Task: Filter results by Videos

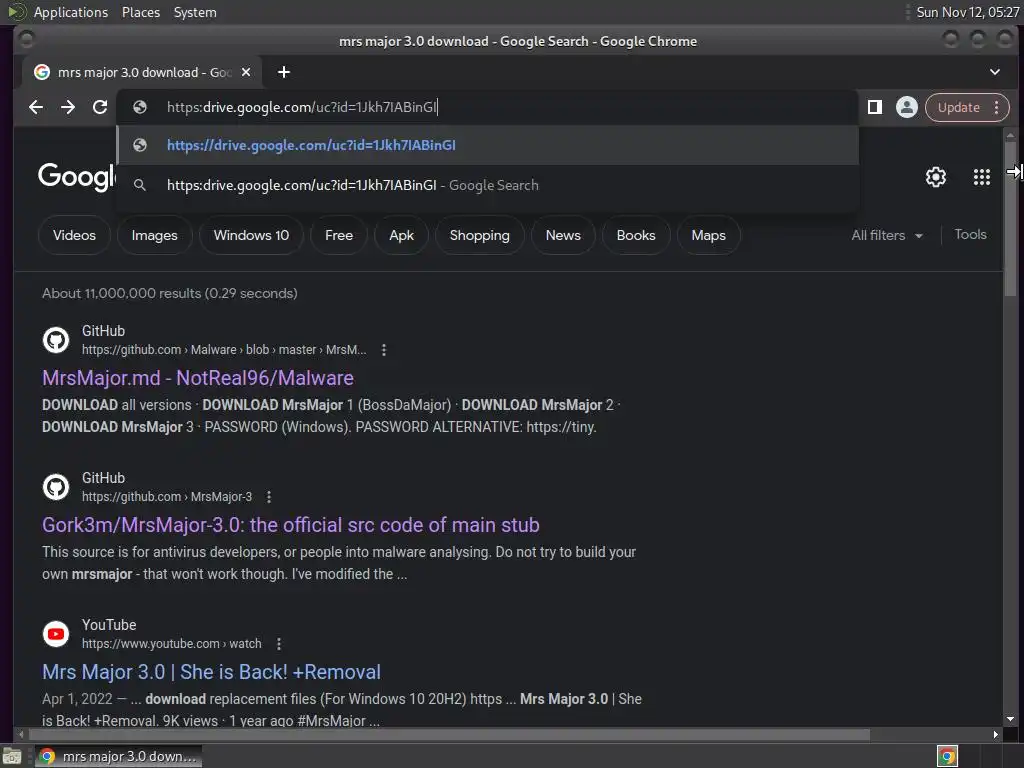Action: (74, 235)
